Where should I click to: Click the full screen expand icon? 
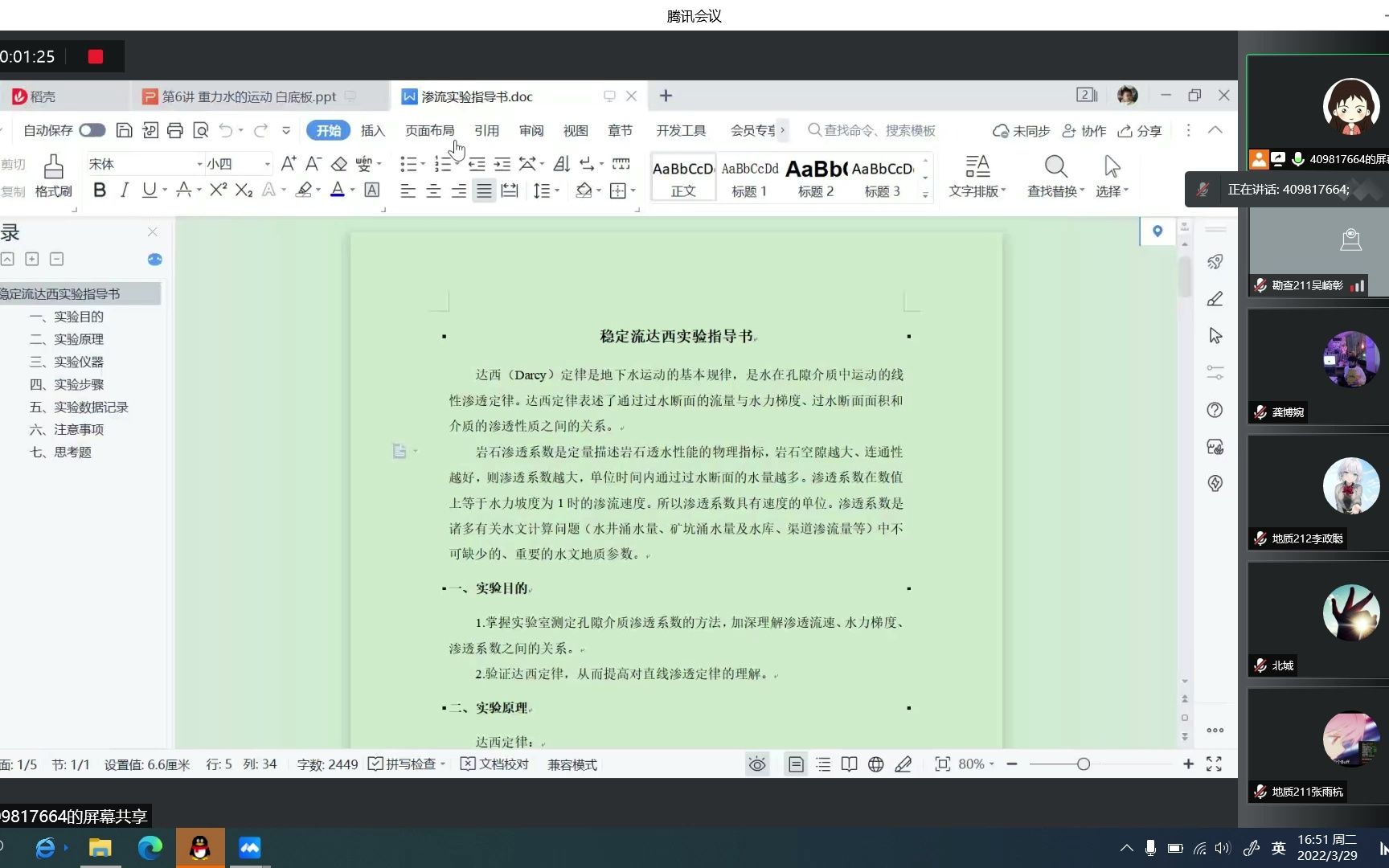(1215, 764)
